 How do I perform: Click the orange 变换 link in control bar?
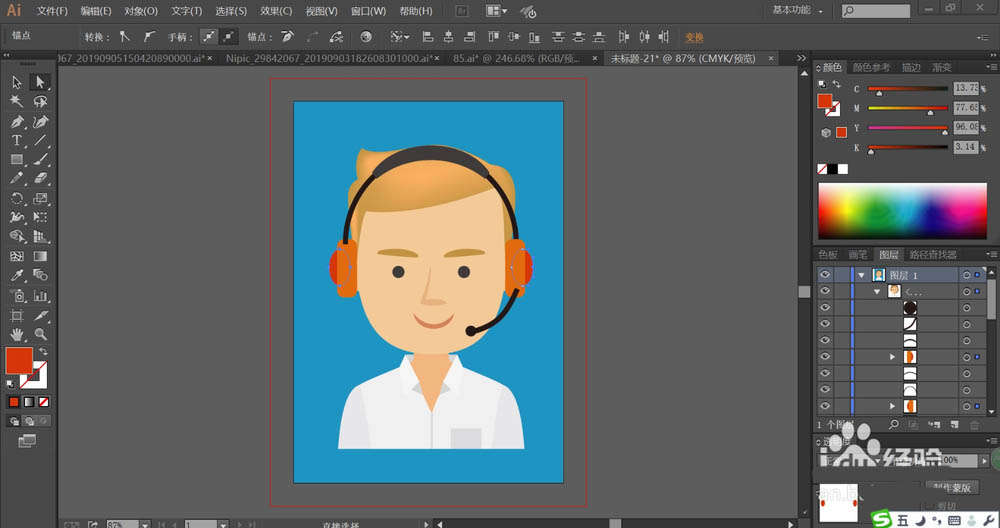(694, 37)
